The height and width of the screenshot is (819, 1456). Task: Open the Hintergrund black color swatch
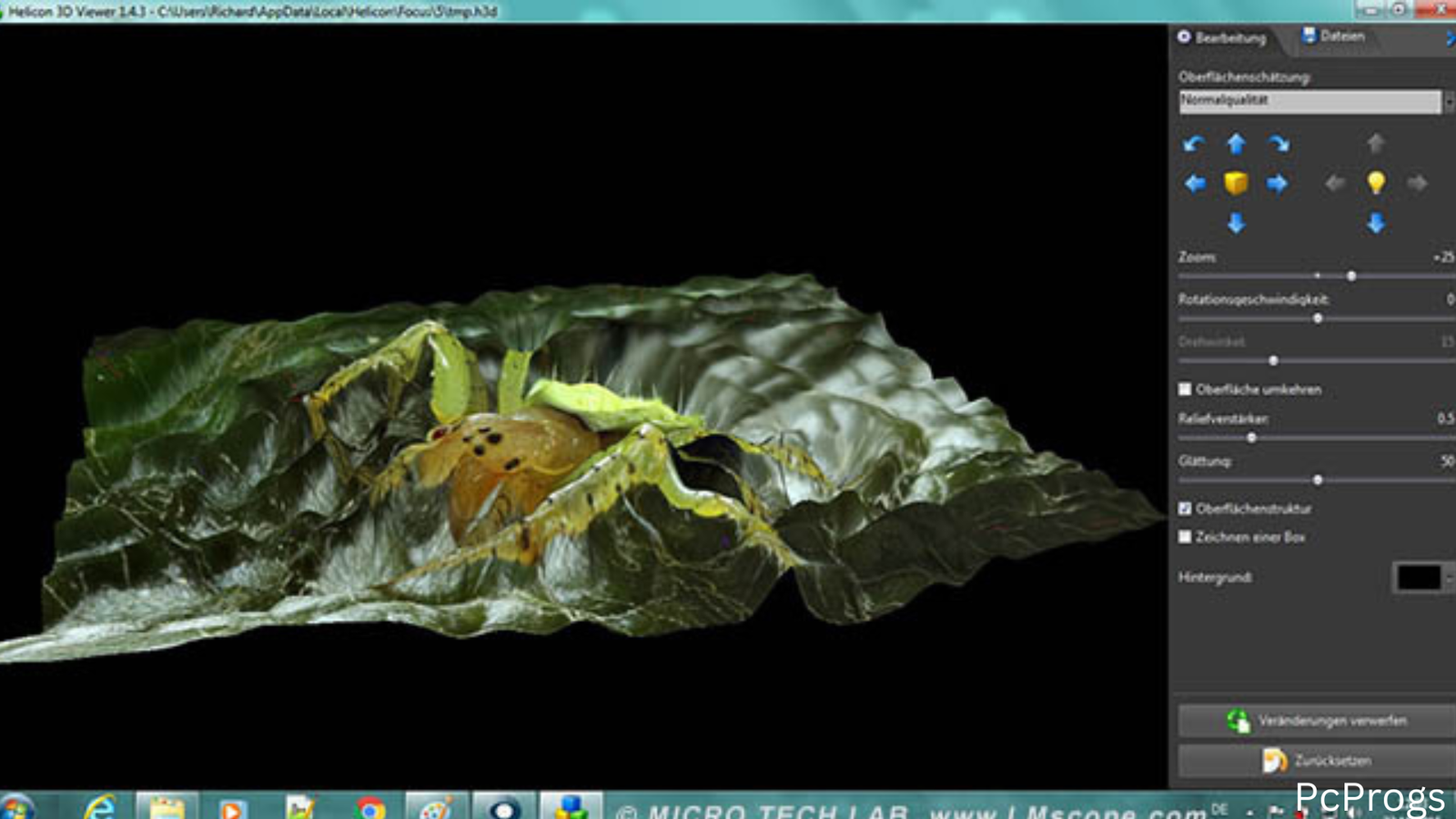(1419, 577)
